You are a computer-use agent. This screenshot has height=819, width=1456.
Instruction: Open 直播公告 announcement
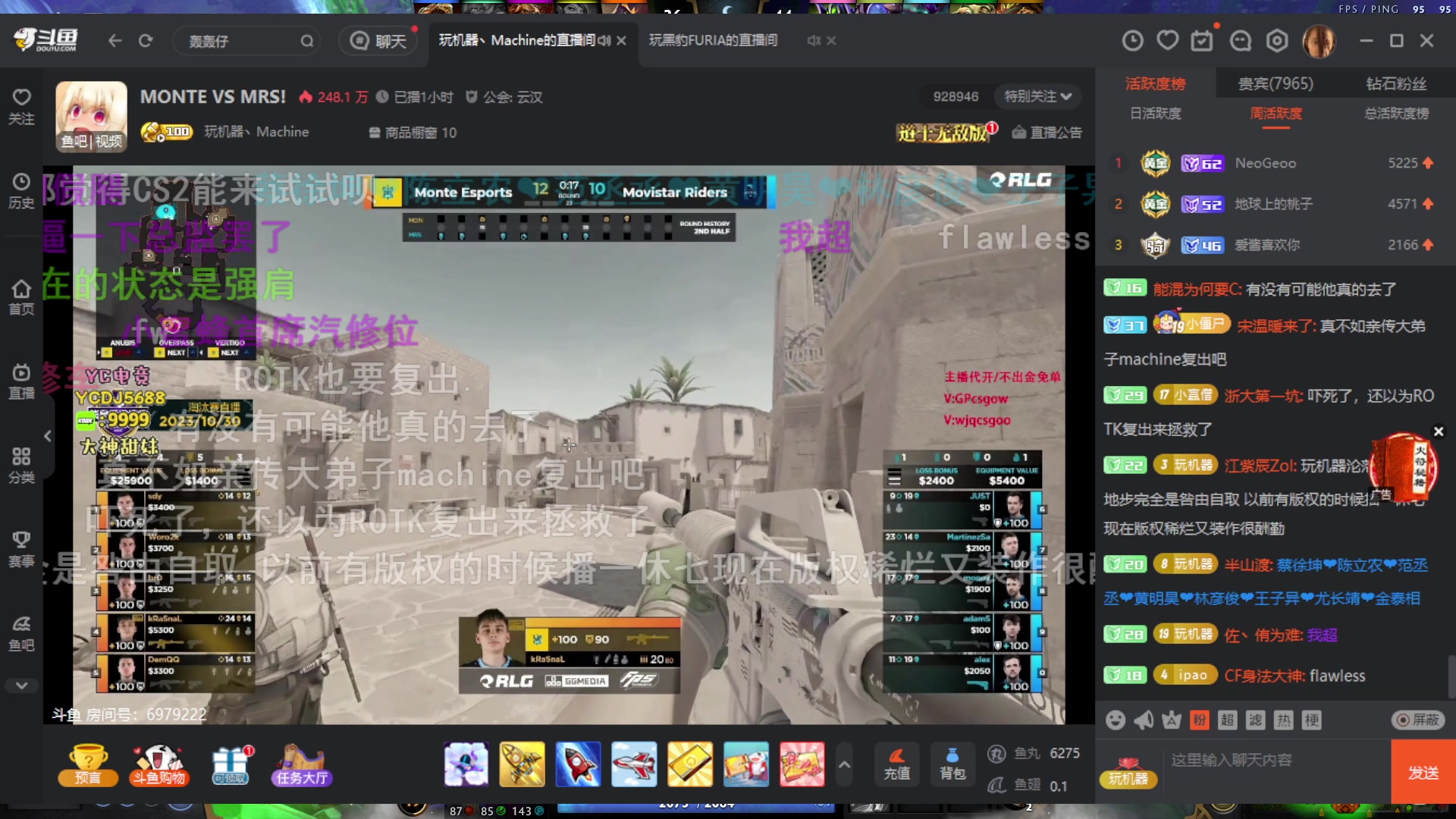tap(1047, 133)
